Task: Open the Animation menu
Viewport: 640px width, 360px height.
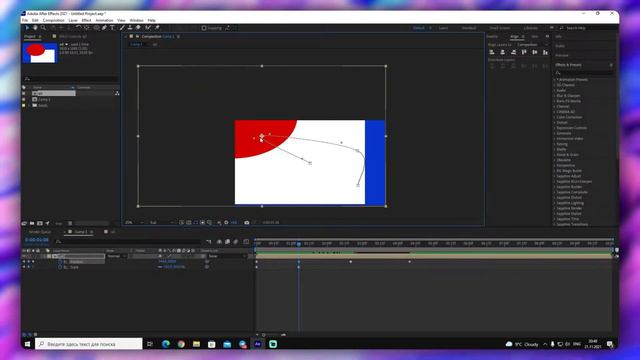Action: (104, 20)
